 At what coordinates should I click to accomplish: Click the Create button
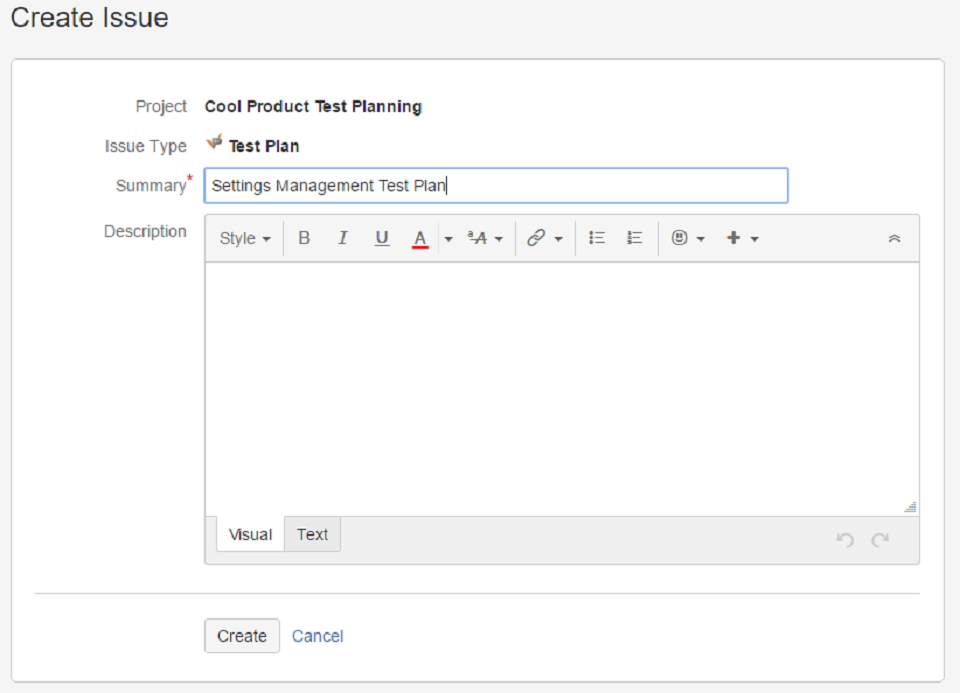242,636
